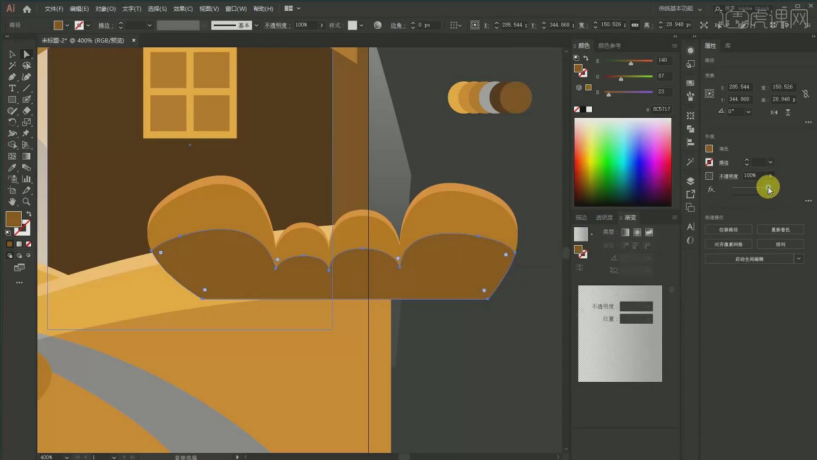This screenshot has height=460, width=818.
Task: Click the 位移路径 quick action button
Action: click(729, 229)
